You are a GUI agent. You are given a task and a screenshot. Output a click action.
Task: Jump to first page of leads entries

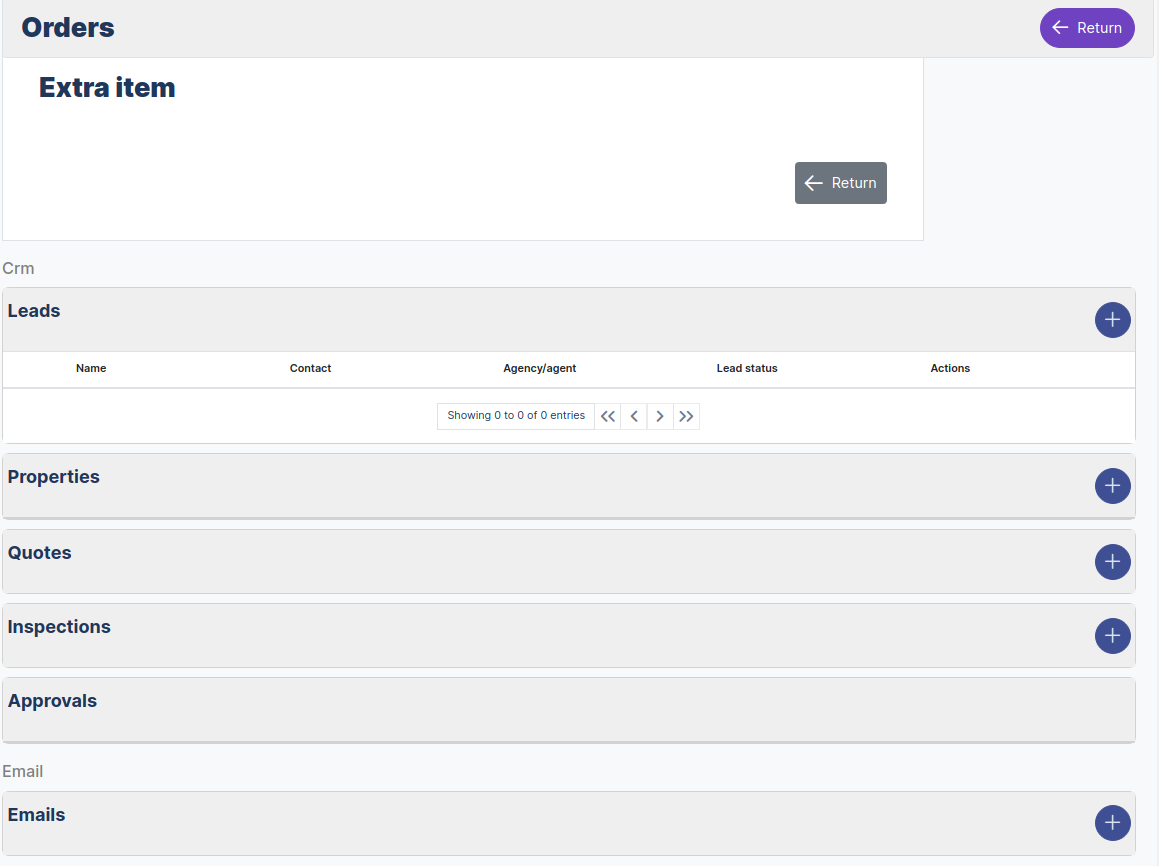coord(608,416)
